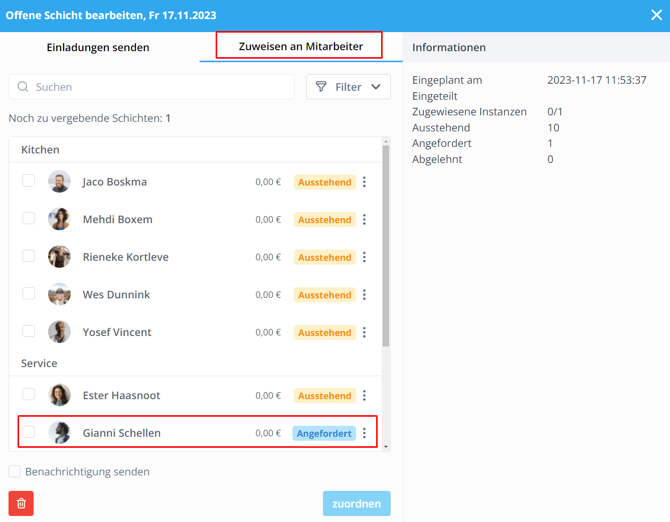This screenshot has height=522, width=670.
Task: Open options menu for Ester Haasnoot
Action: click(x=365, y=395)
